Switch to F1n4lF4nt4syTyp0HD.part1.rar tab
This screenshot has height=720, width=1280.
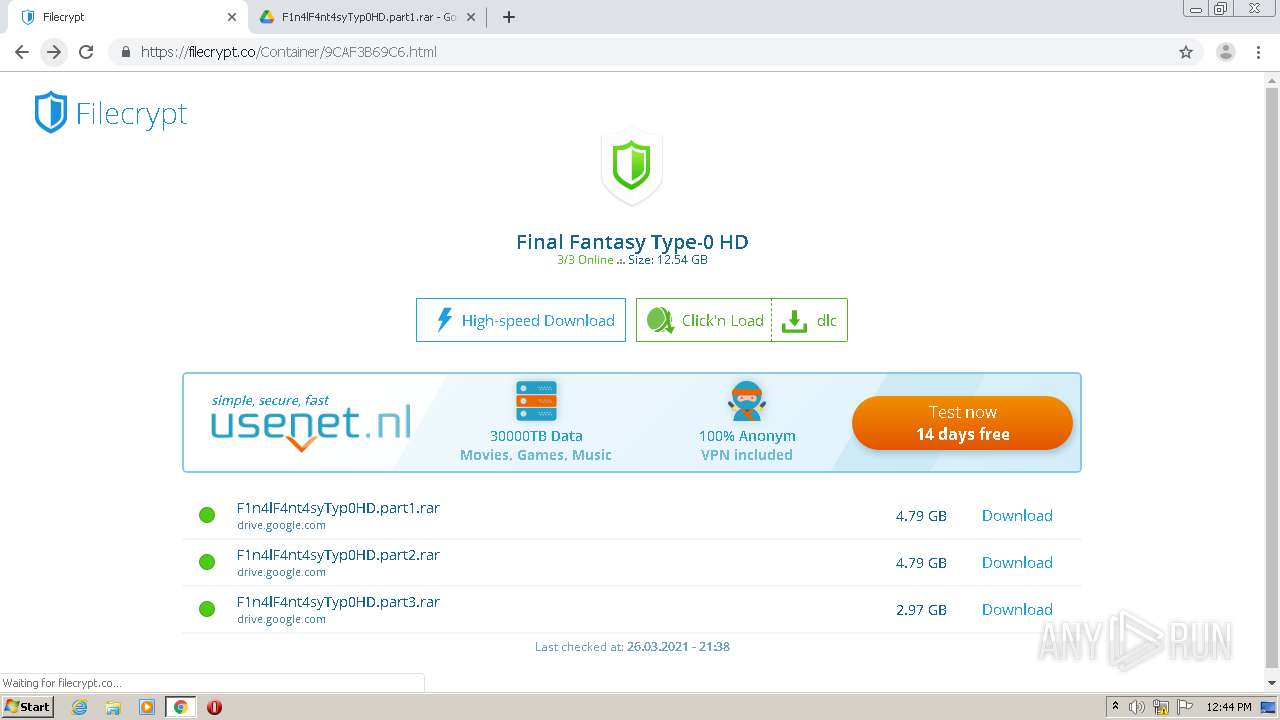pos(368,17)
